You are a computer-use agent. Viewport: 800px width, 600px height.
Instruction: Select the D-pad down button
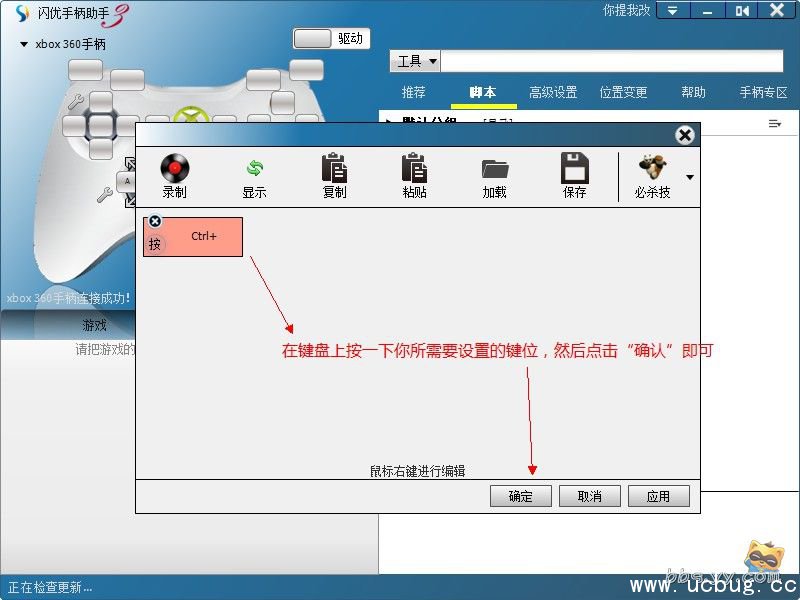[x=101, y=148]
